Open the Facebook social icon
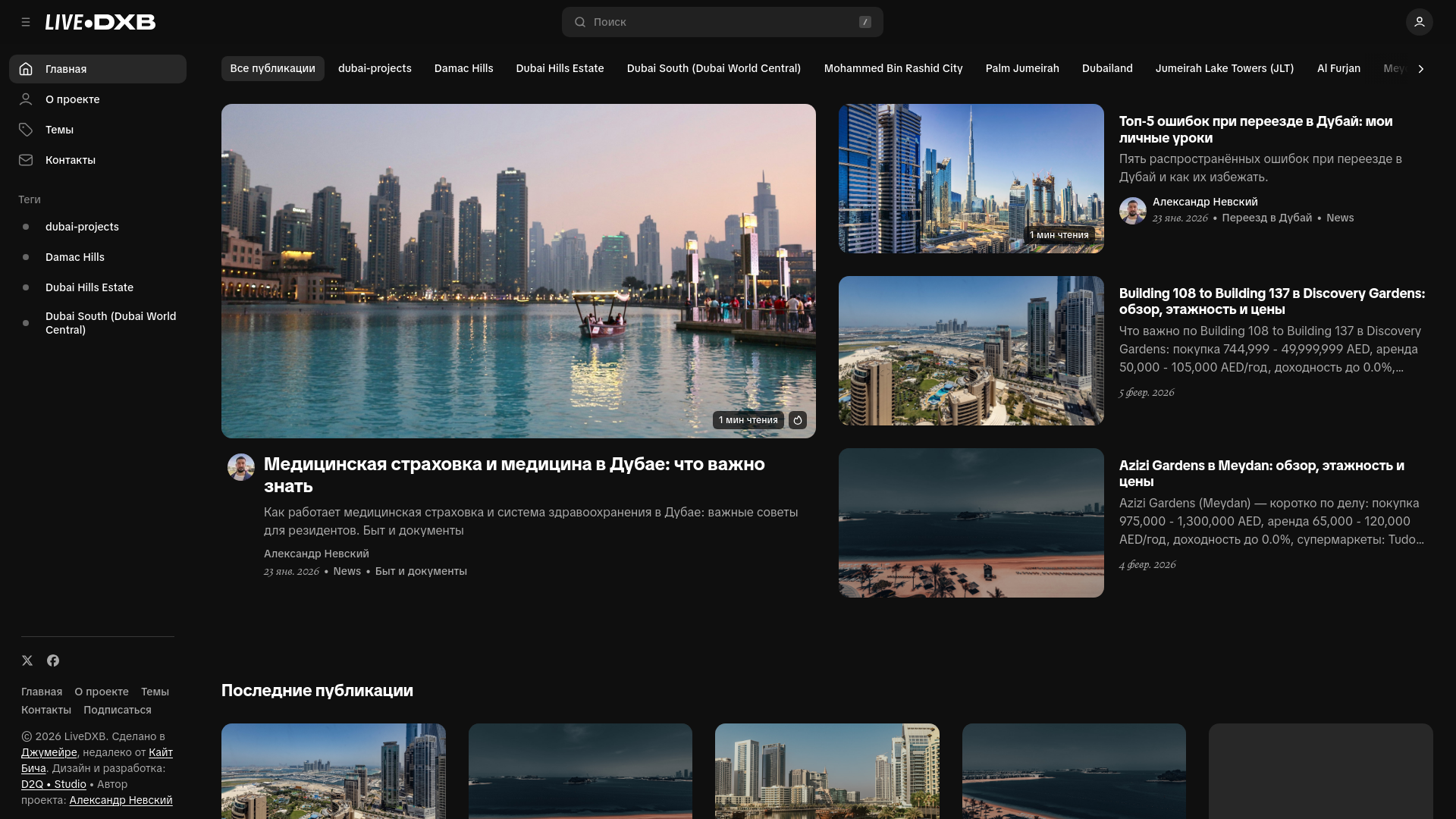This screenshot has width=1456, height=819. (x=53, y=661)
